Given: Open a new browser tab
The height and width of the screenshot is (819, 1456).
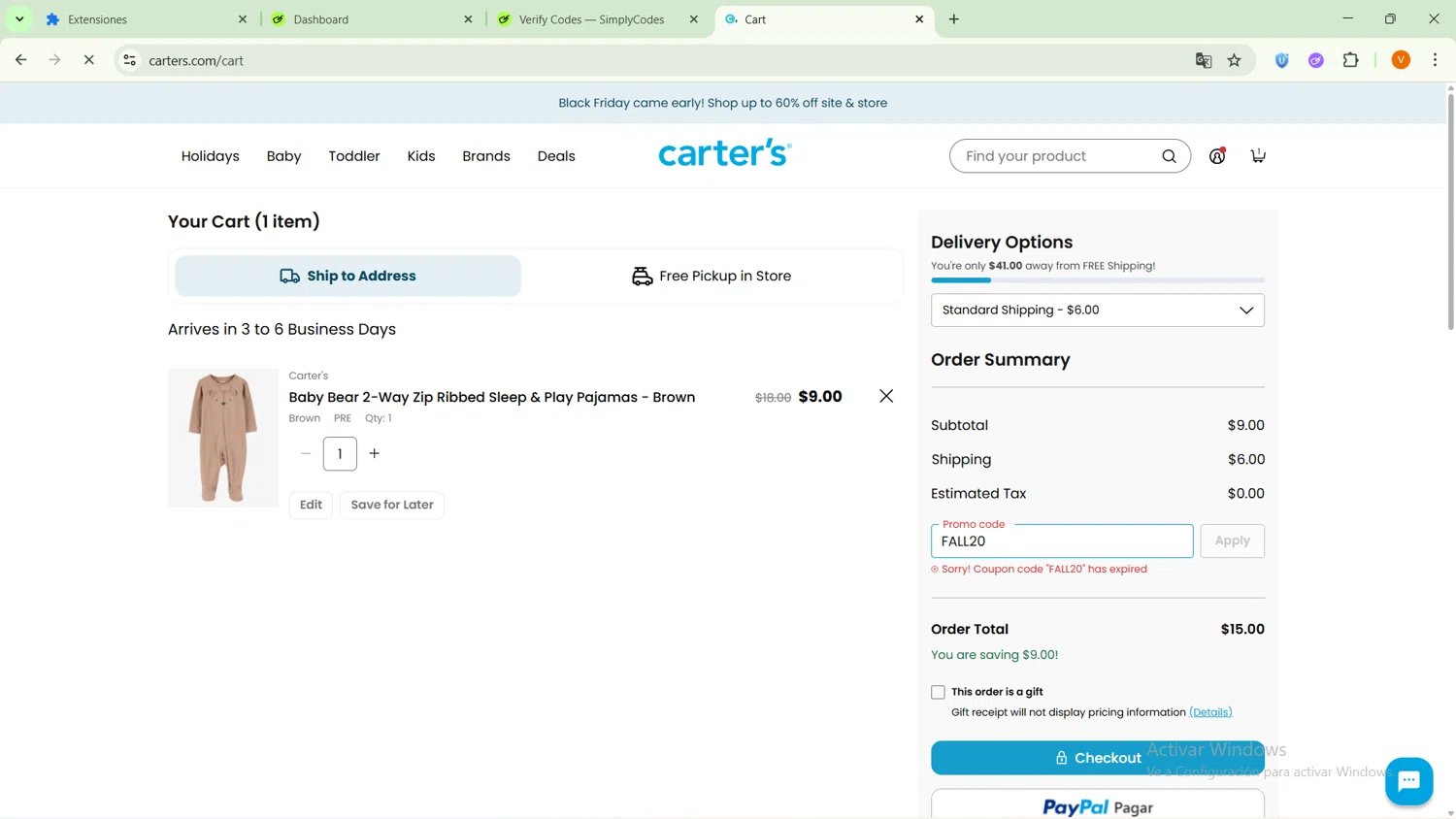Looking at the screenshot, I should click(954, 19).
